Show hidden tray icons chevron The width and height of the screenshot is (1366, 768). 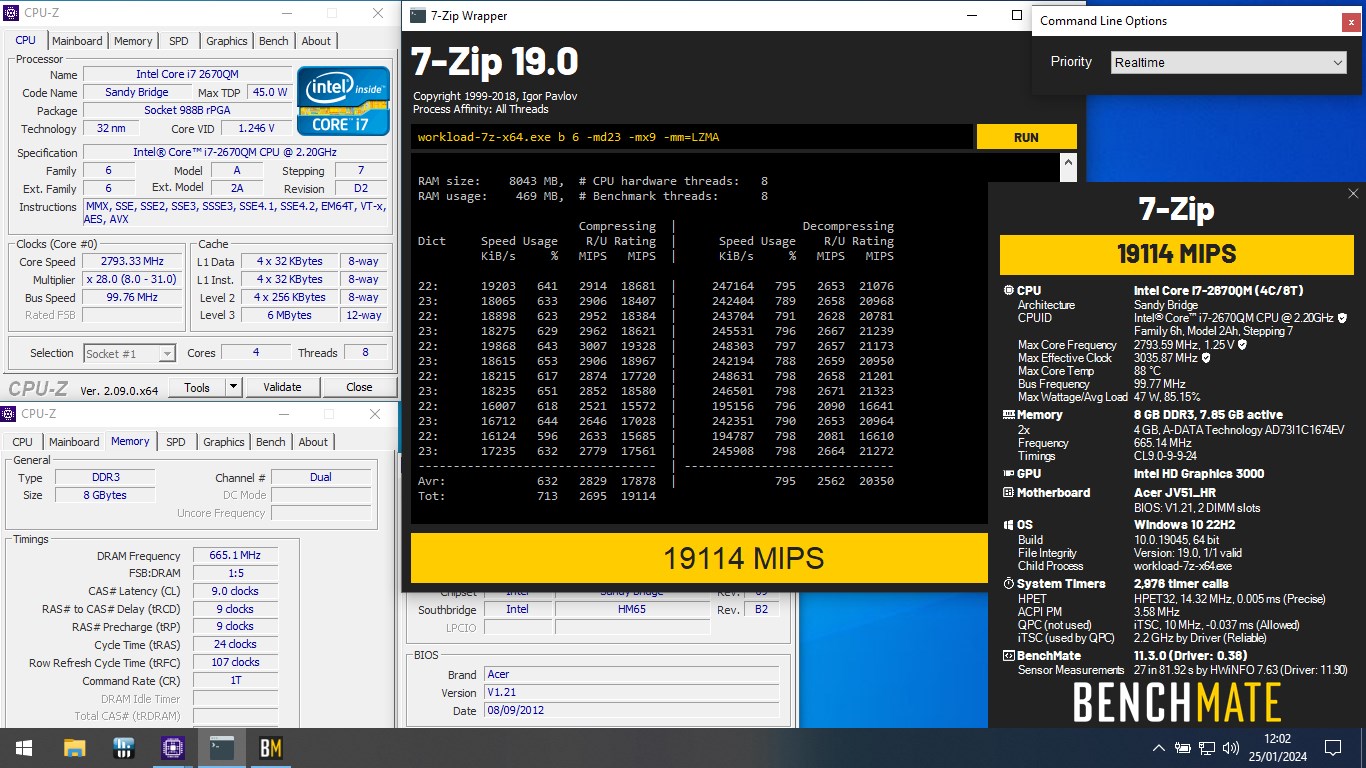point(1159,748)
